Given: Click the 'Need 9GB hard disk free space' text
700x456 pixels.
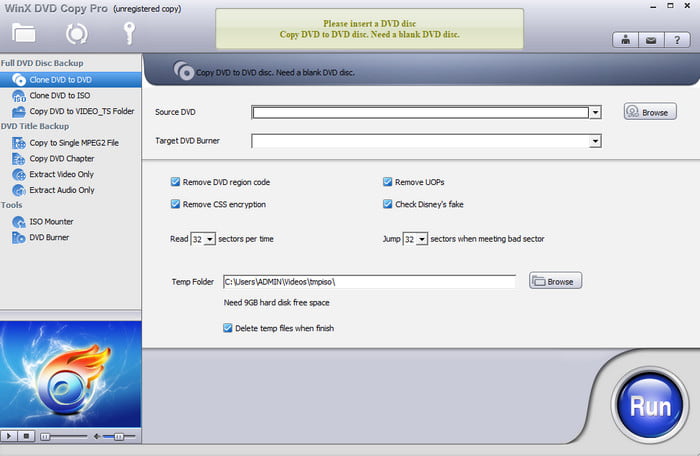Looking at the screenshot, I should point(276,303).
